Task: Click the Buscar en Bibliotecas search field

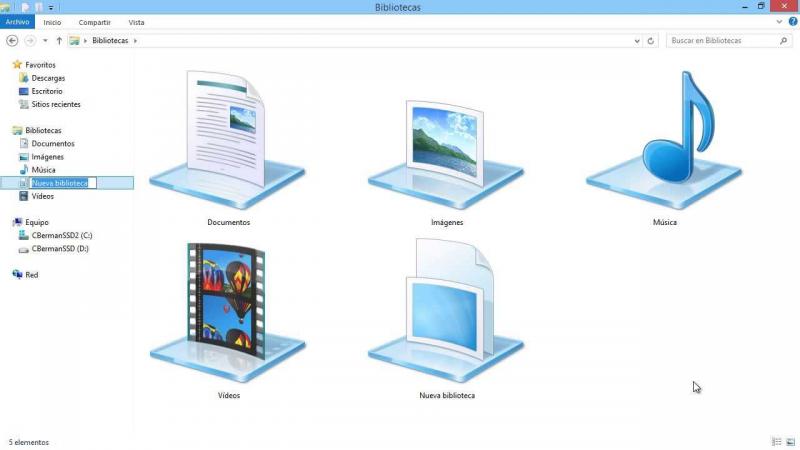Action: pos(722,41)
